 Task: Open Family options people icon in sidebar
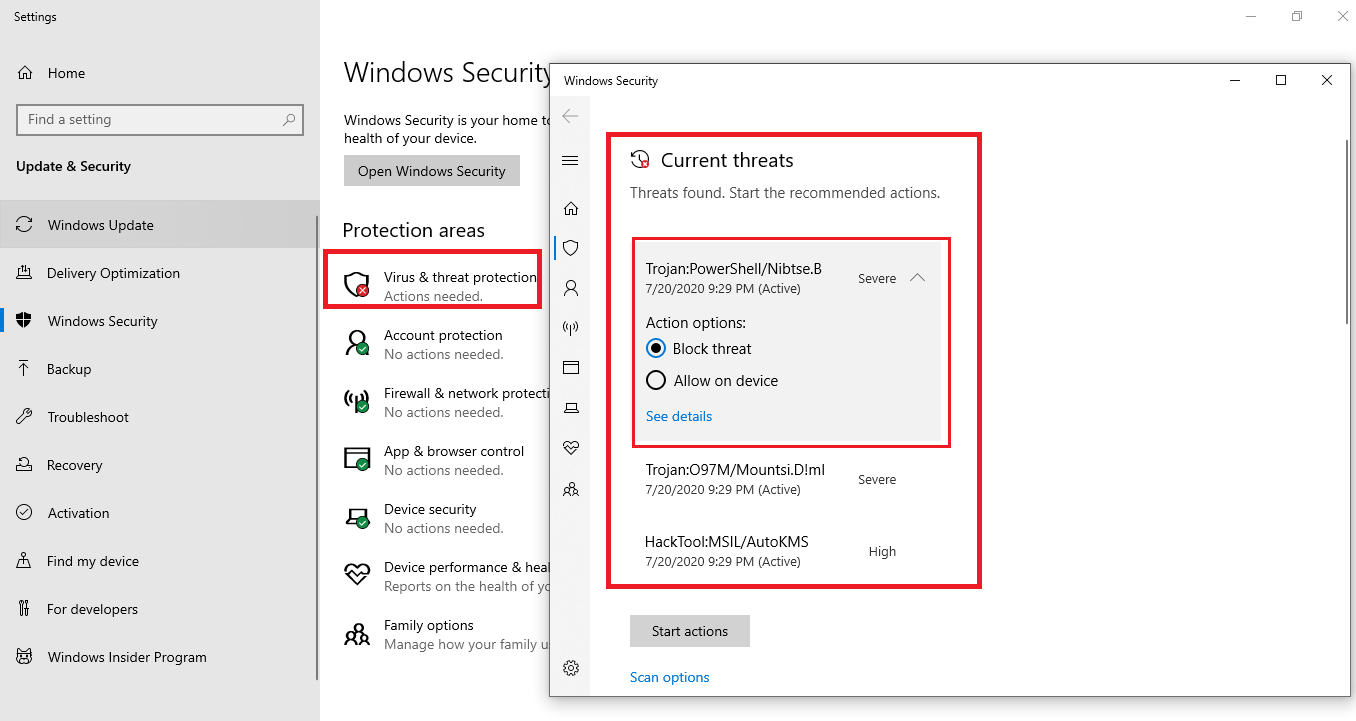571,489
